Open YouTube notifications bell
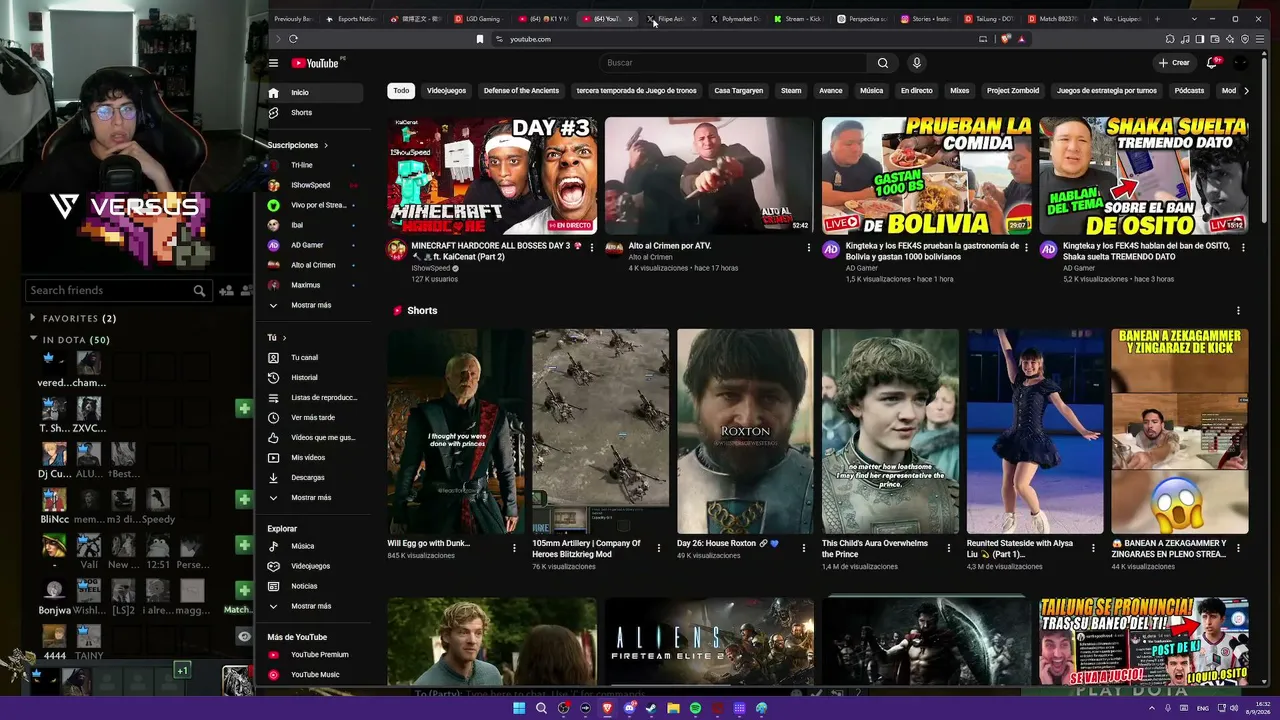Image resolution: width=1280 pixels, height=720 pixels. [x=1212, y=63]
